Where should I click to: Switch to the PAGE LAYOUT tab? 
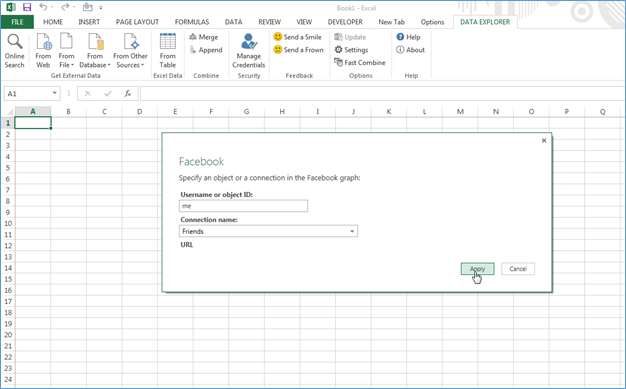[137, 22]
